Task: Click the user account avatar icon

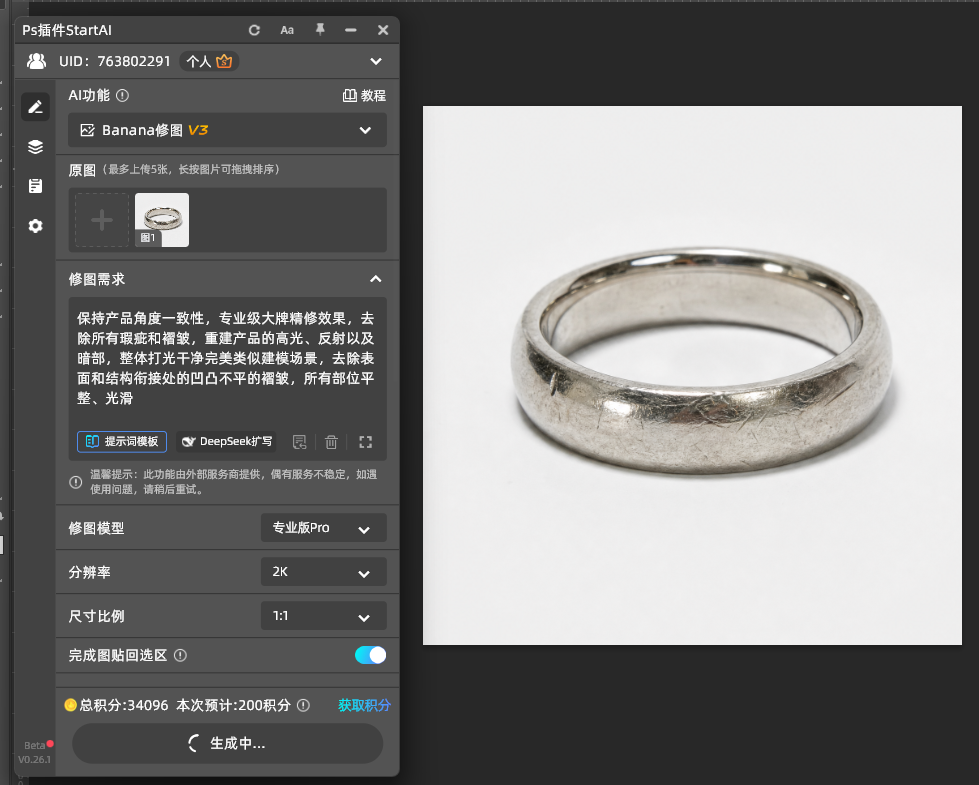Action: tap(37, 61)
